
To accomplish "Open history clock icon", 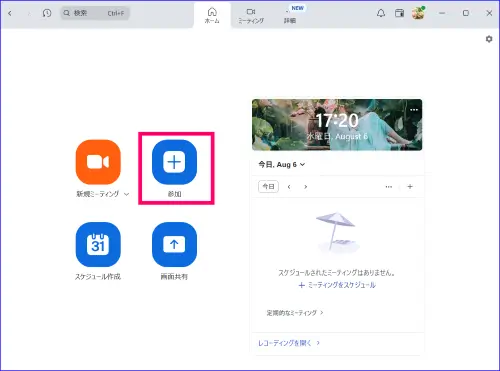I will pos(47,13).
